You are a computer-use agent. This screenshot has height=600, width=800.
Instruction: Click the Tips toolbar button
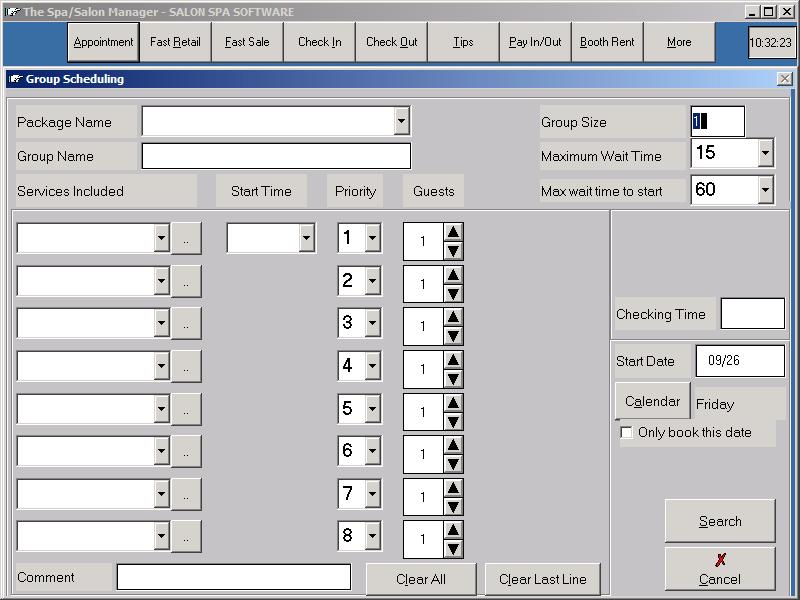click(463, 42)
